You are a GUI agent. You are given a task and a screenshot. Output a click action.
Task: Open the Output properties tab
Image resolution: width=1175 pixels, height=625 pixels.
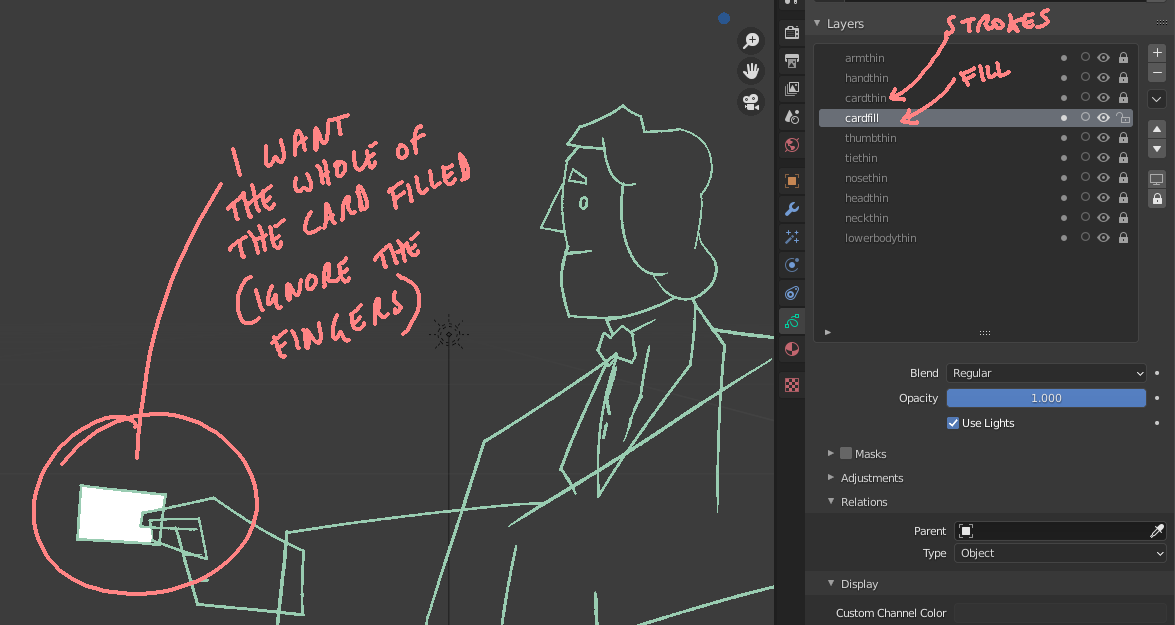(x=791, y=61)
